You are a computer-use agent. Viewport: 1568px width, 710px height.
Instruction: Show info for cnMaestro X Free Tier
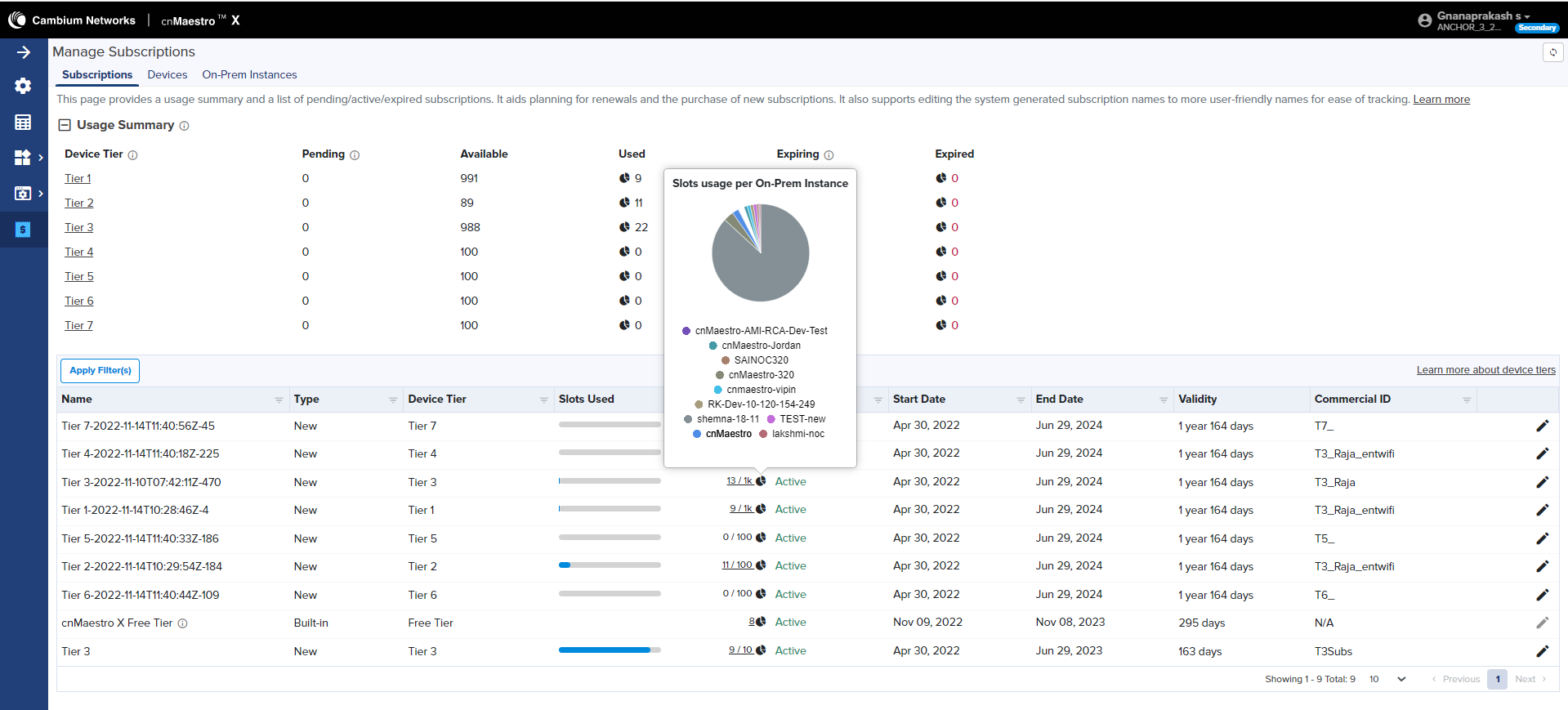(182, 623)
